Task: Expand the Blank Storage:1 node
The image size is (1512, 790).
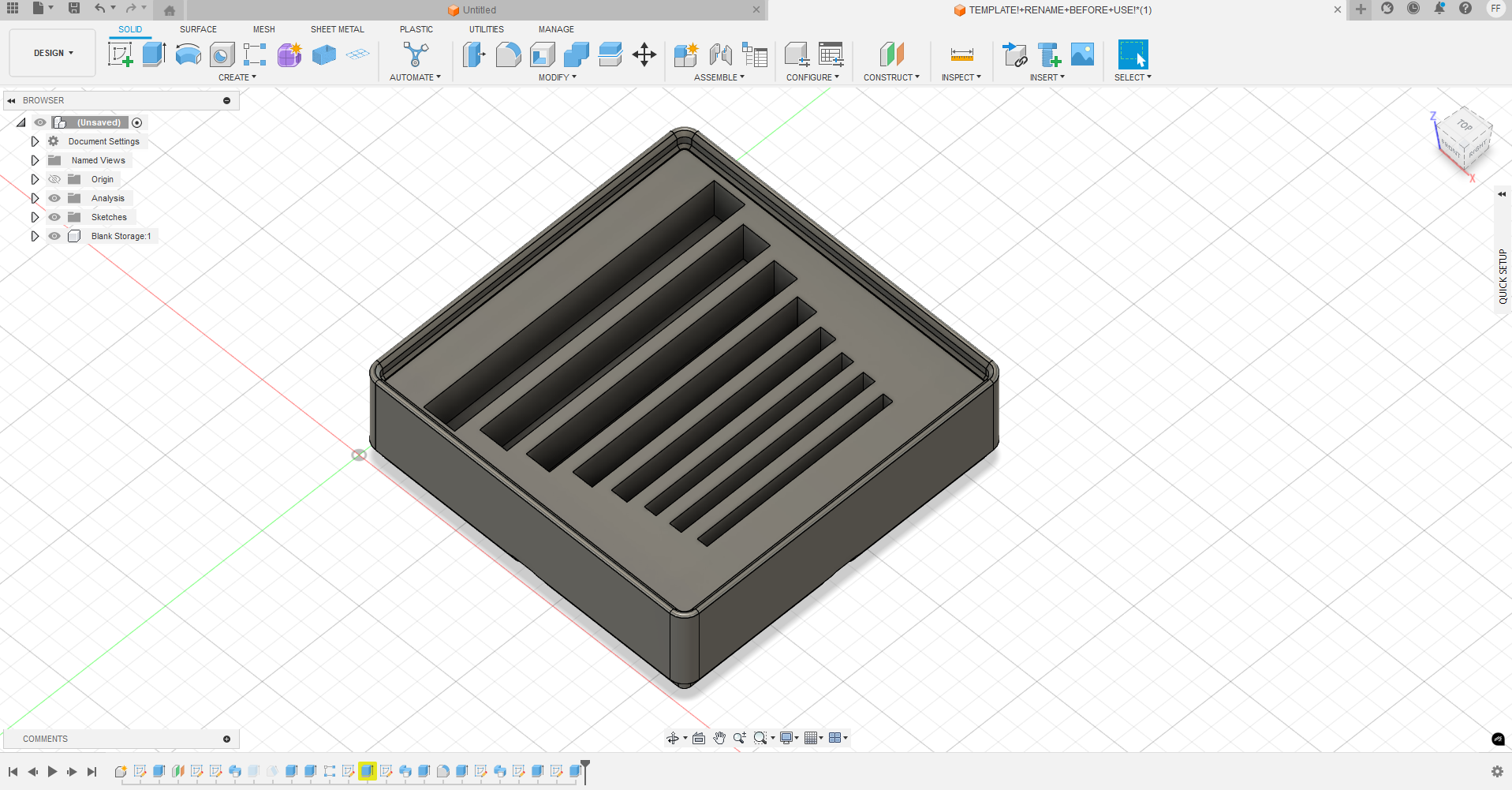Action: [x=35, y=236]
